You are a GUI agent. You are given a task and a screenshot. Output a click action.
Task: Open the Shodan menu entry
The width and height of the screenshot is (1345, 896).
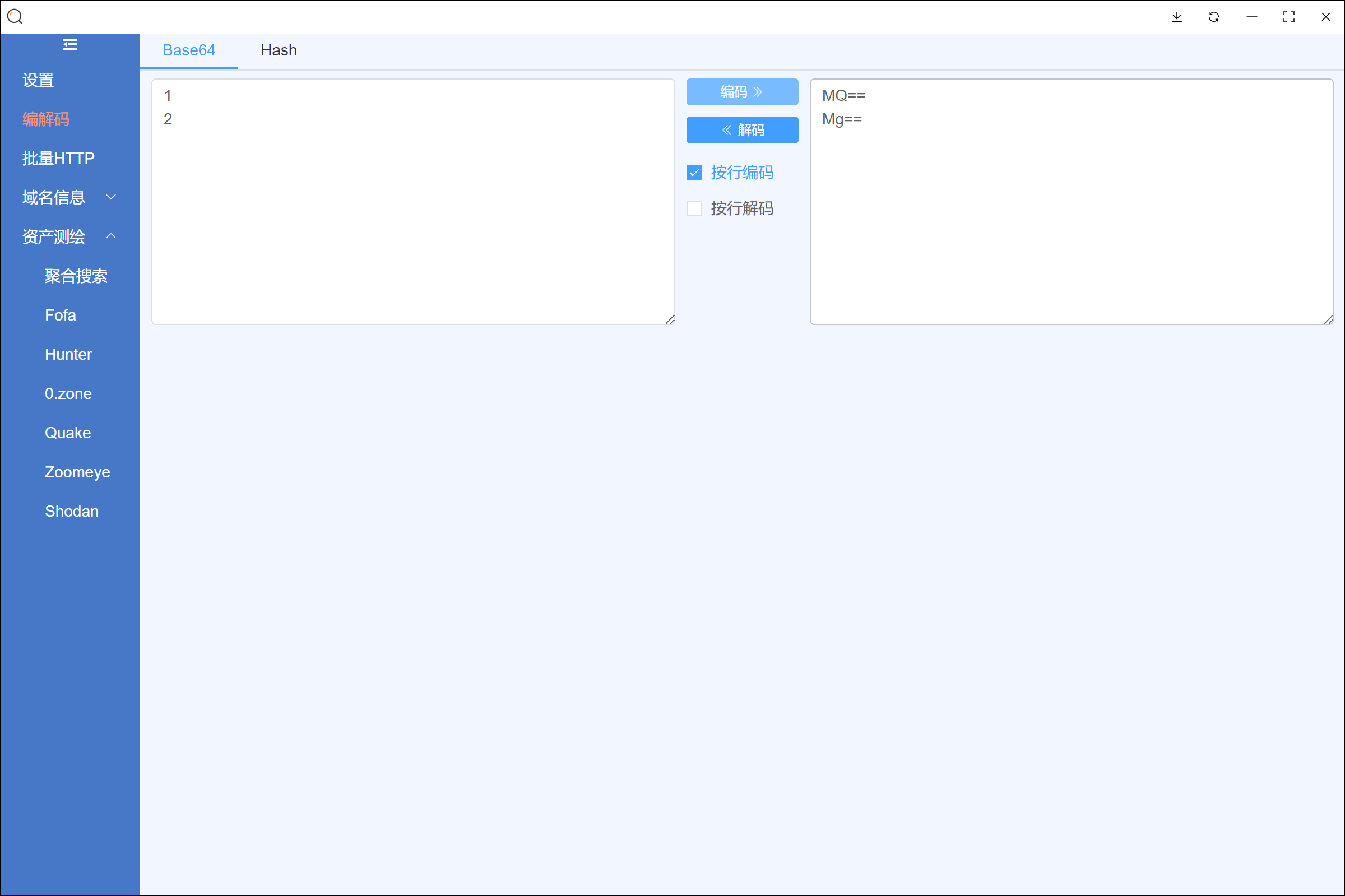click(71, 512)
